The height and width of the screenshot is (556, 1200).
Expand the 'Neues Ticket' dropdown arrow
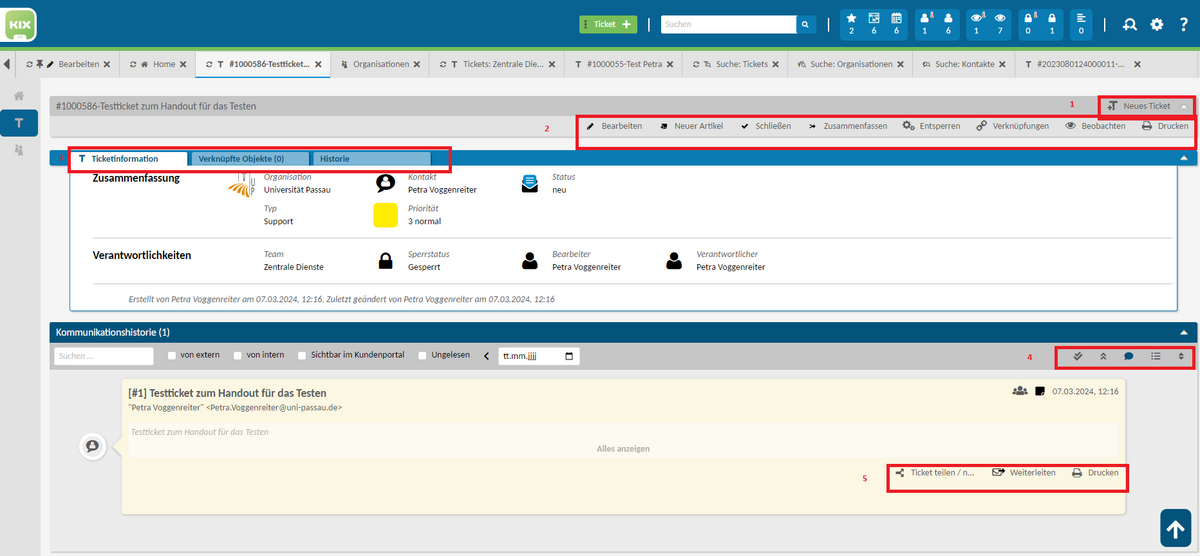click(x=1183, y=105)
